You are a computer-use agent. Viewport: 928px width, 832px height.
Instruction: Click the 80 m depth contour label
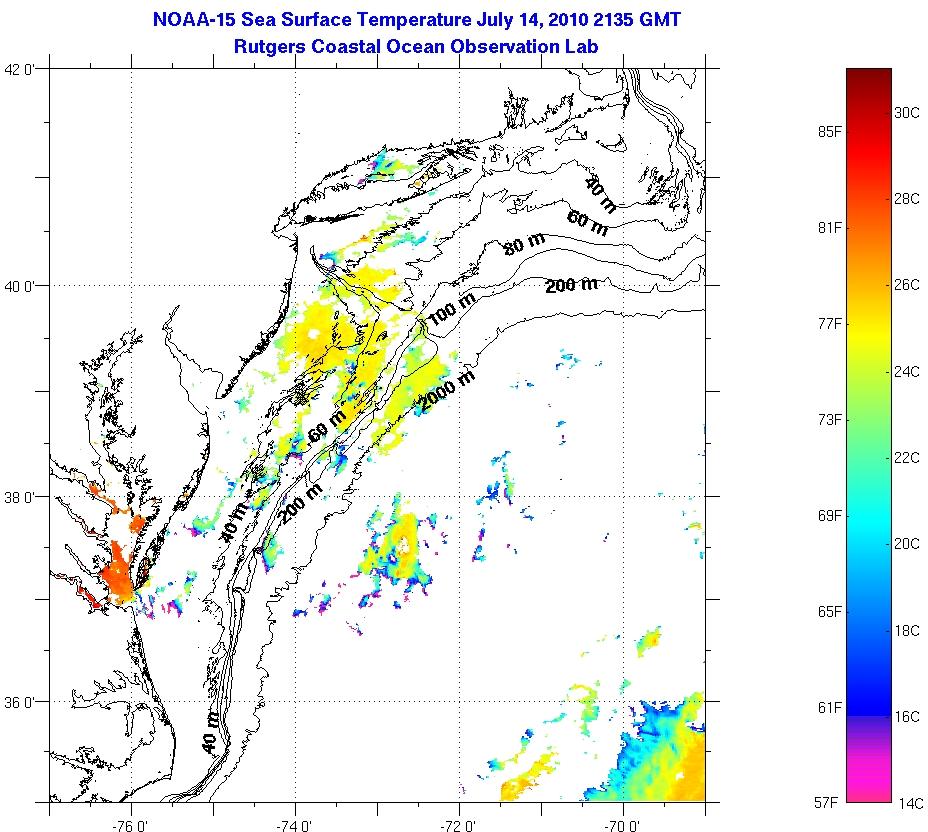pyautogui.click(x=524, y=244)
